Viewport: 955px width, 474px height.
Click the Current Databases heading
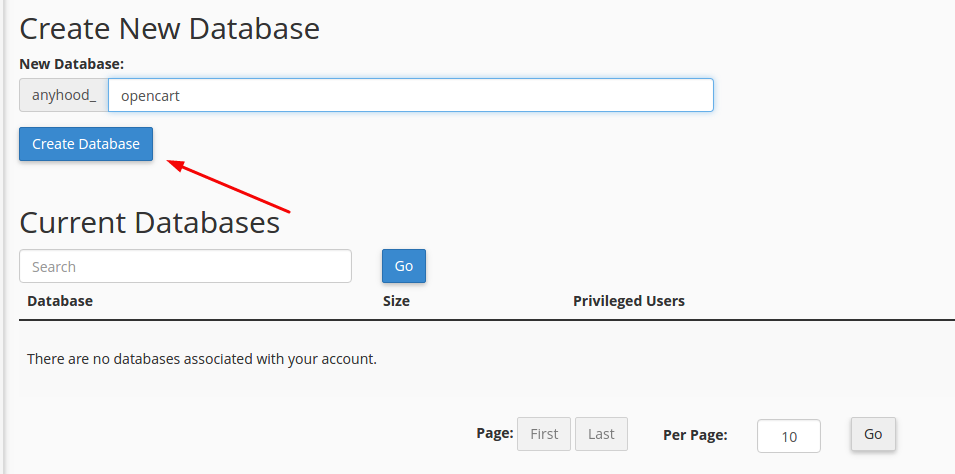(x=150, y=222)
